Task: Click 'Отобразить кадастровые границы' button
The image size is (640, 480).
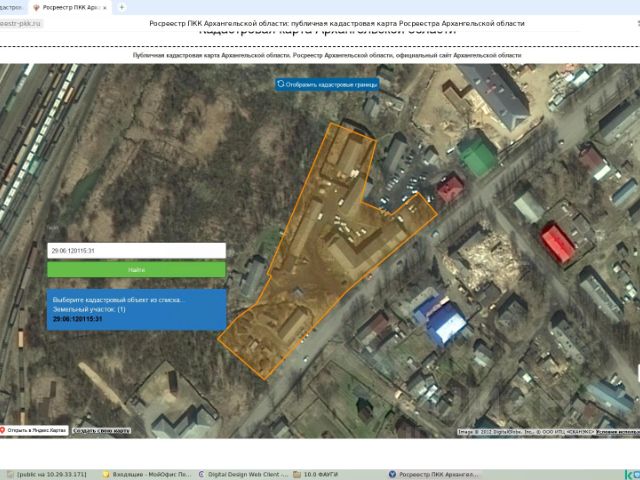Action: point(327,84)
